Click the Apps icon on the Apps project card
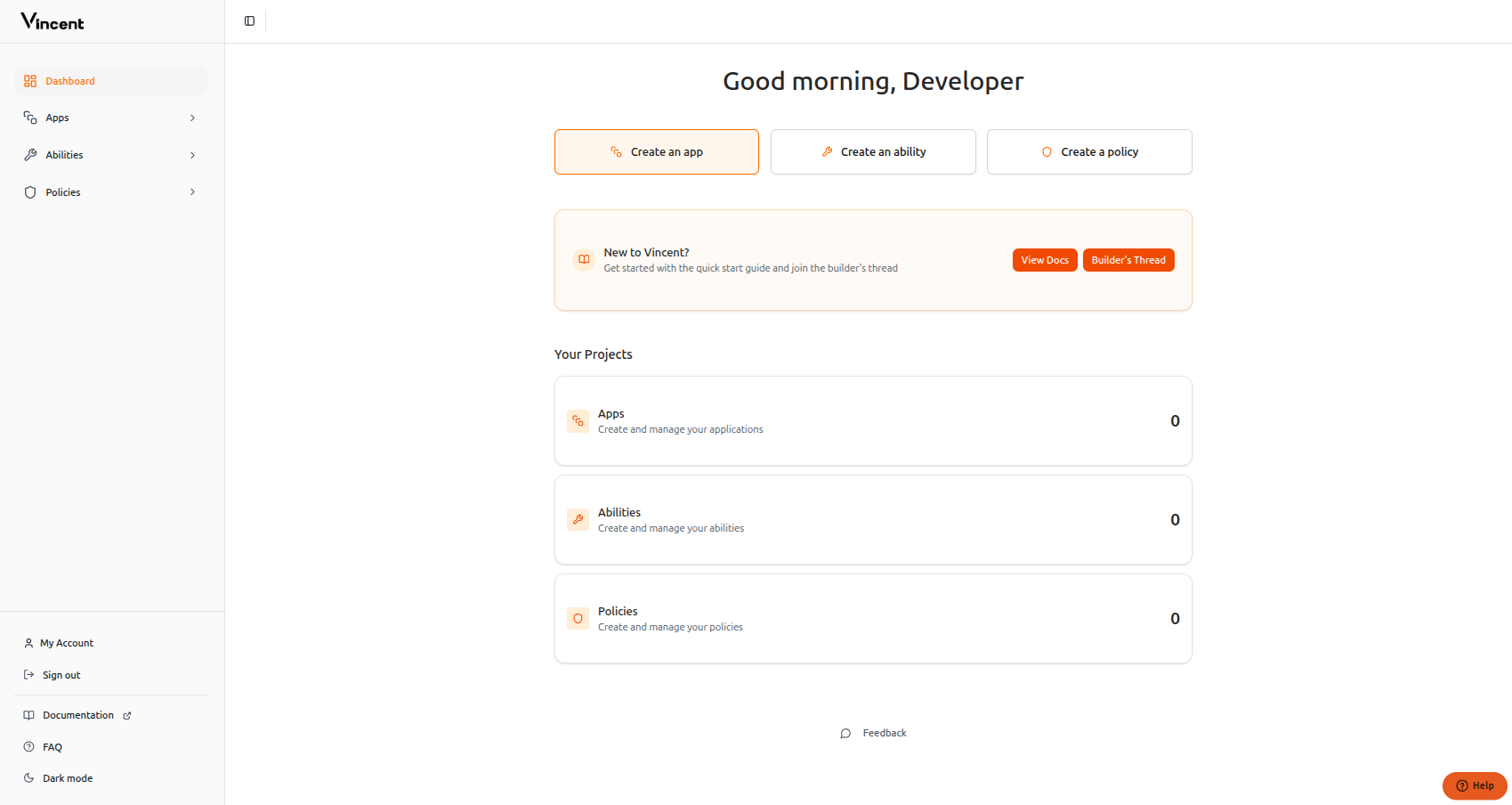The width and height of the screenshot is (1512, 805). pyautogui.click(x=578, y=420)
